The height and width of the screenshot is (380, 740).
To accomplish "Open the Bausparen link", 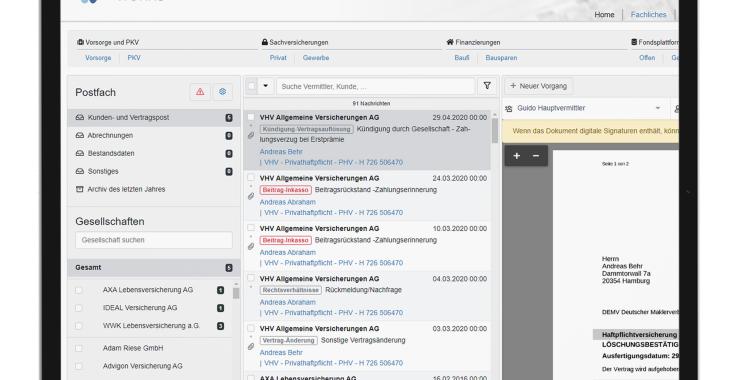I will click(501, 58).
